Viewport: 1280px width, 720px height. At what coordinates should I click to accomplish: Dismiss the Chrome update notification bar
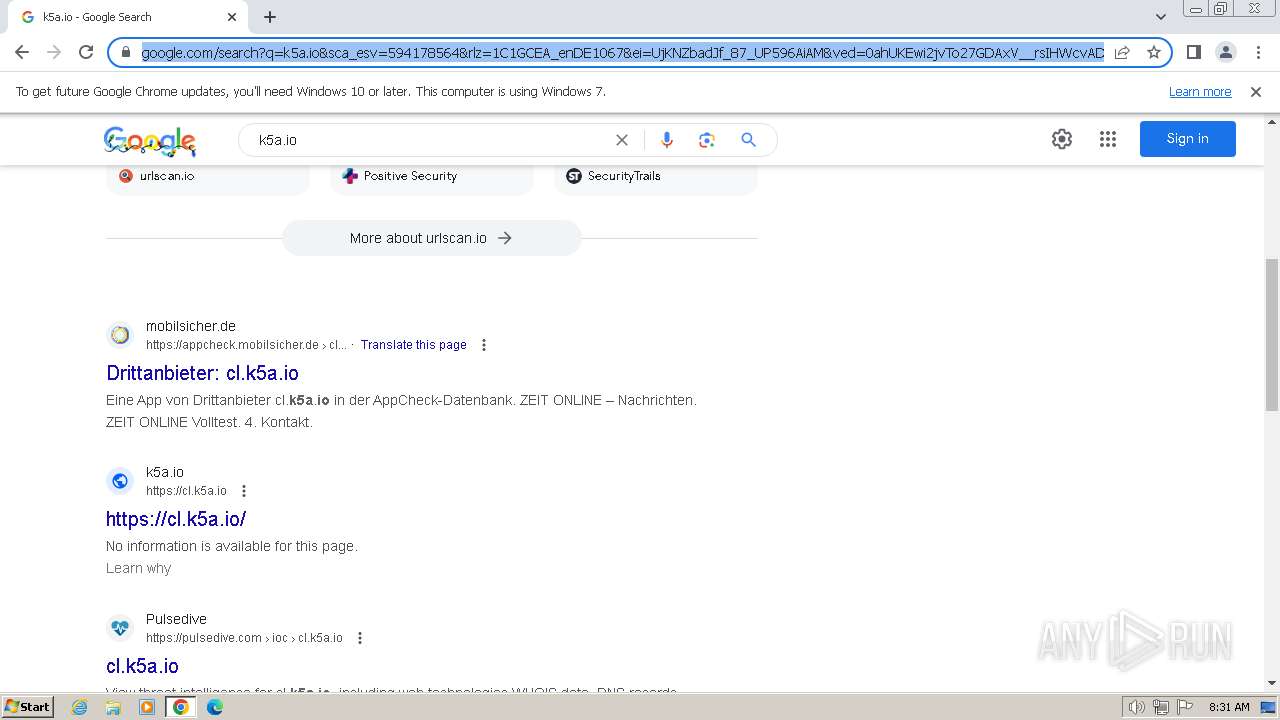[x=1256, y=92]
